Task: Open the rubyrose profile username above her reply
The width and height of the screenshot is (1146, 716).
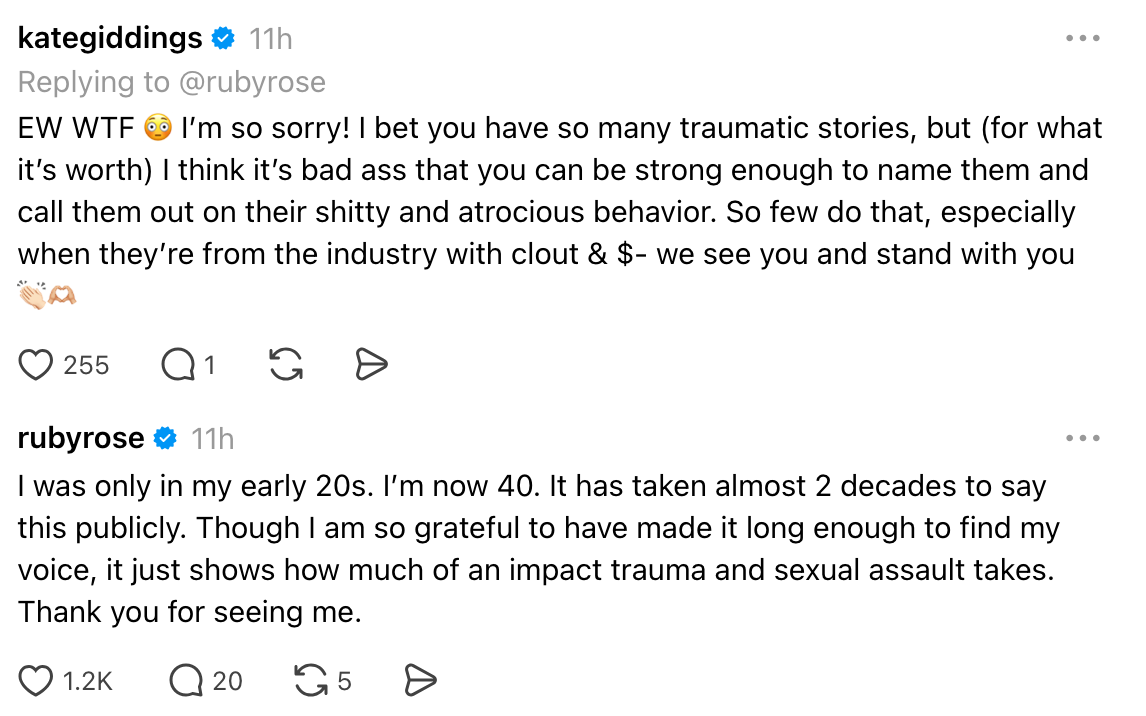Action: (x=82, y=438)
